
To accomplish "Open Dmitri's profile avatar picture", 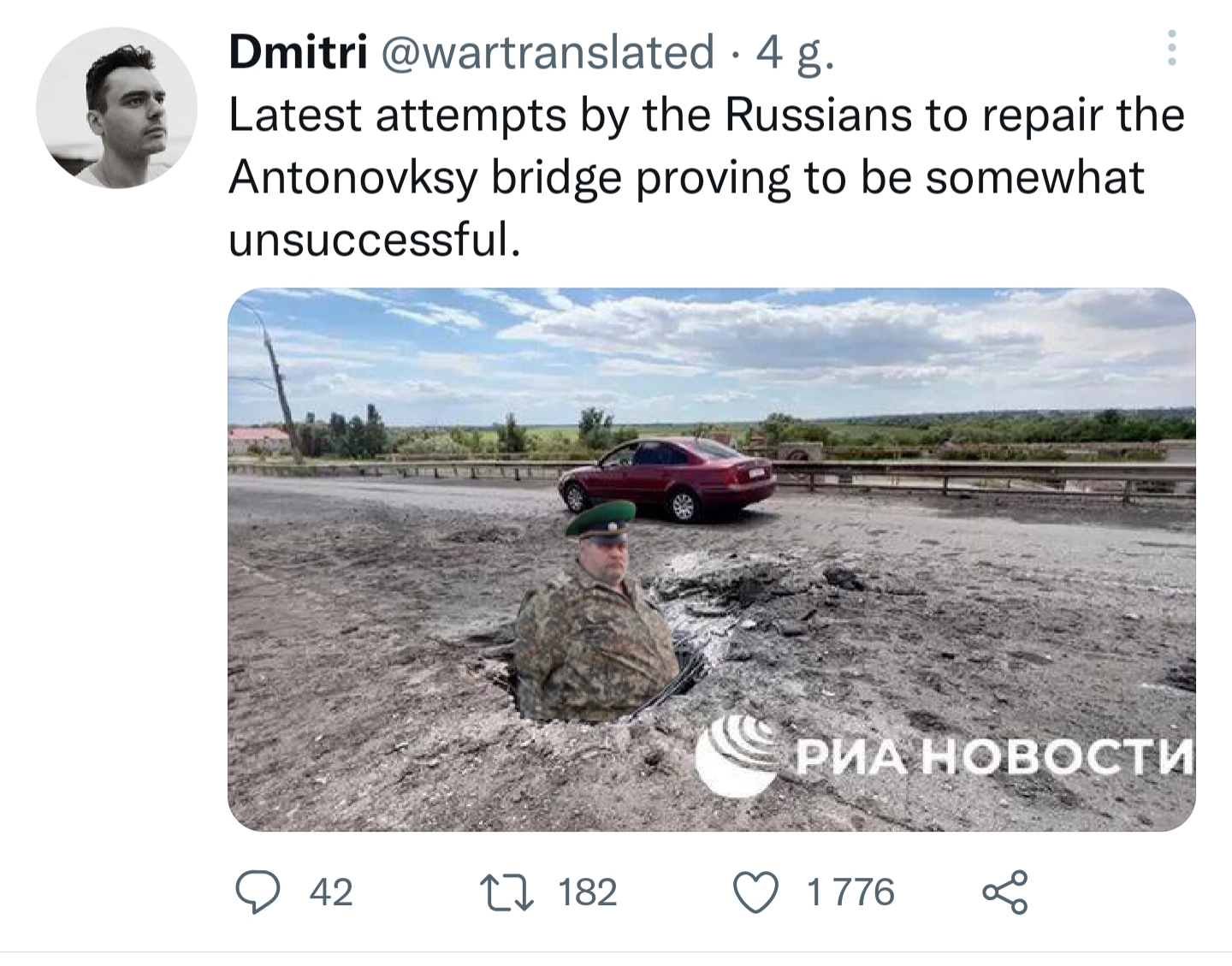I will [x=116, y=108].
